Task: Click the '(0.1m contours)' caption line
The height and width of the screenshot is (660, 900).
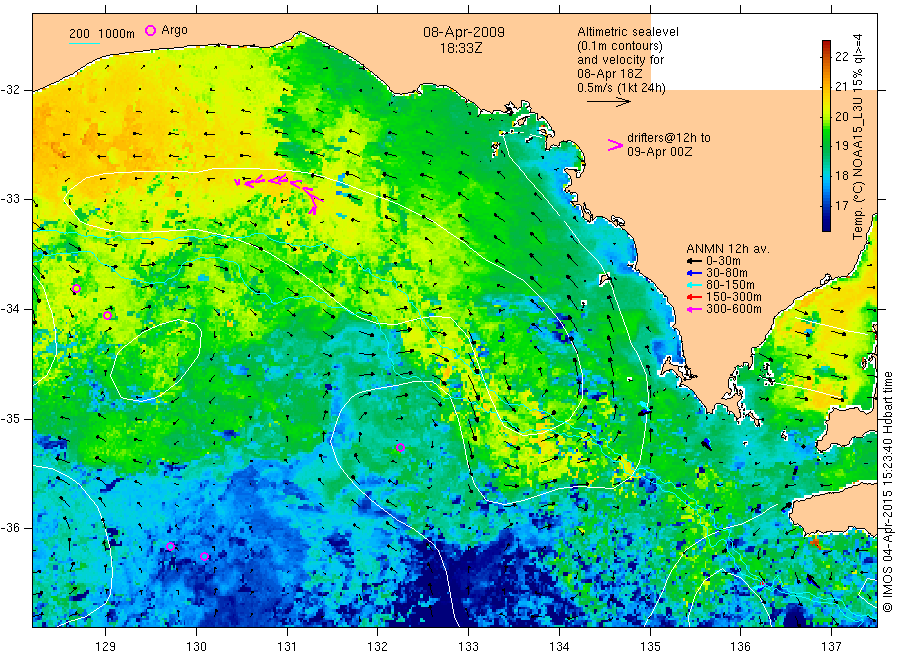Action: click(x=620, y=46)
